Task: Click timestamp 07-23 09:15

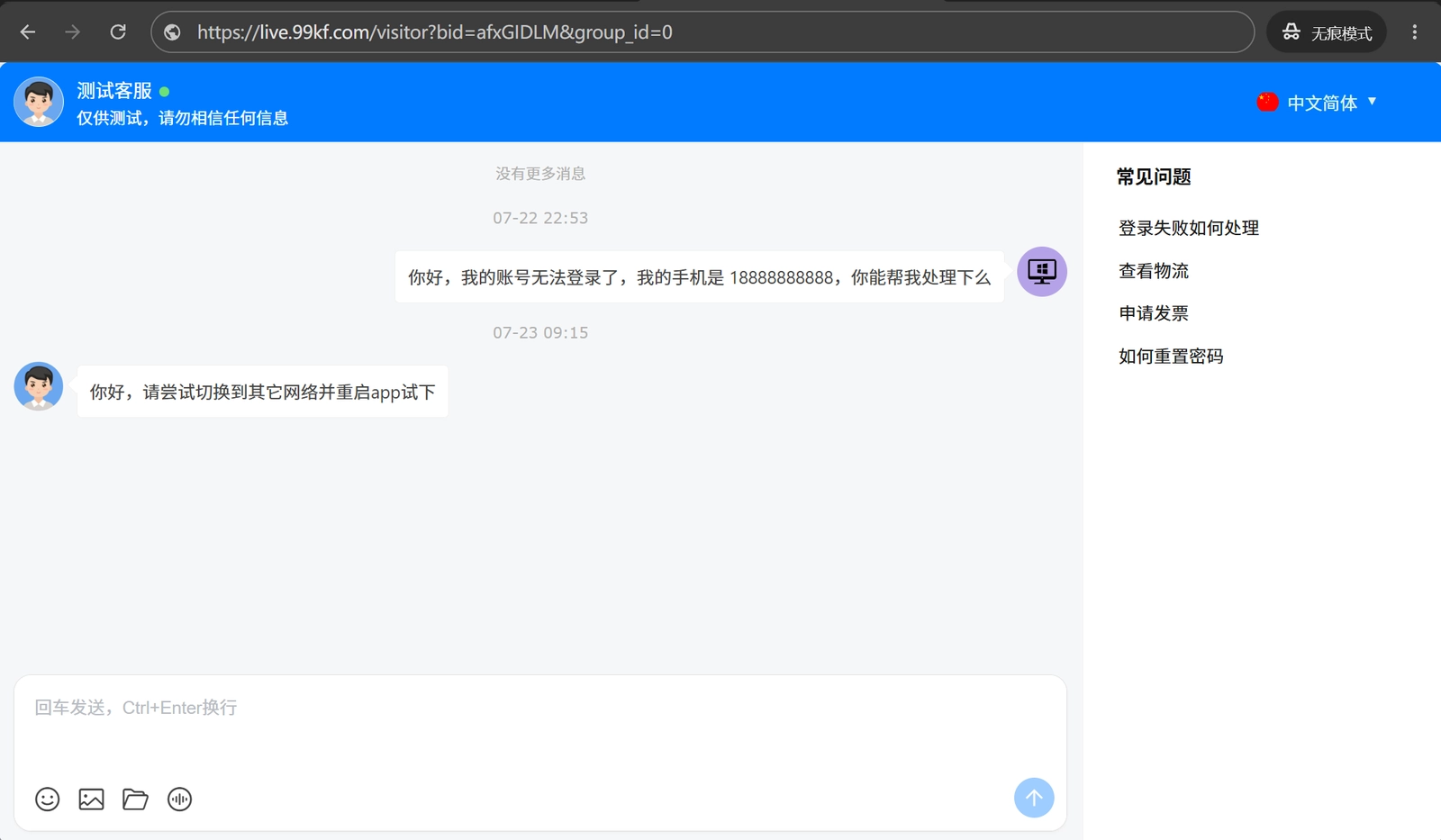Action: (540, 332)
